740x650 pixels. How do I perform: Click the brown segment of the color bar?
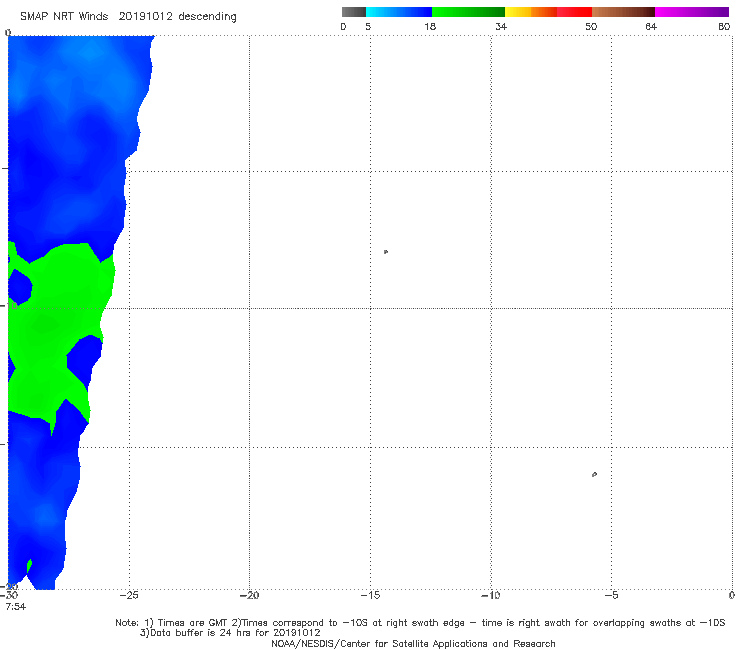coord(623,12)
